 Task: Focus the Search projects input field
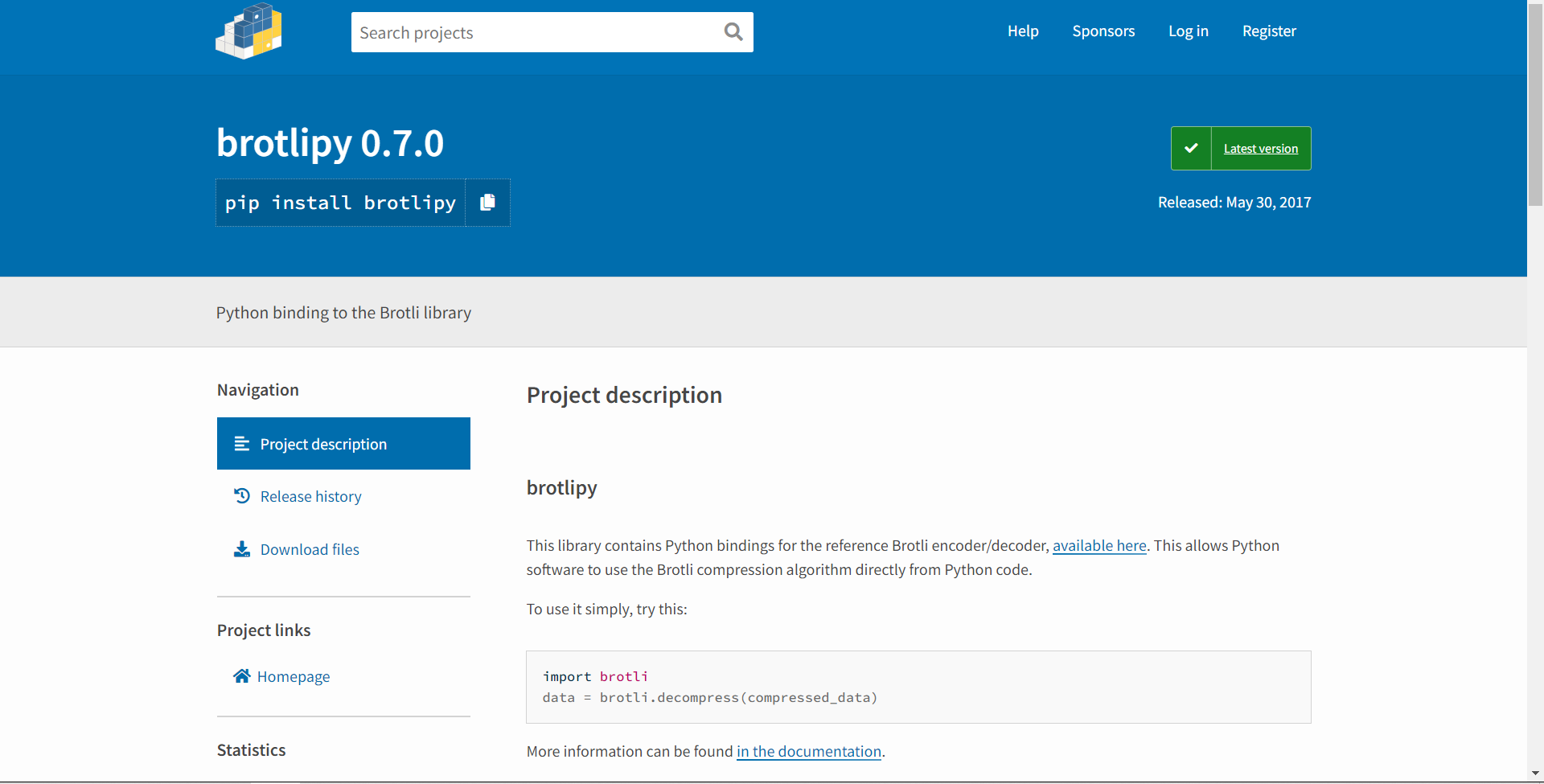[x=535, y=32]
